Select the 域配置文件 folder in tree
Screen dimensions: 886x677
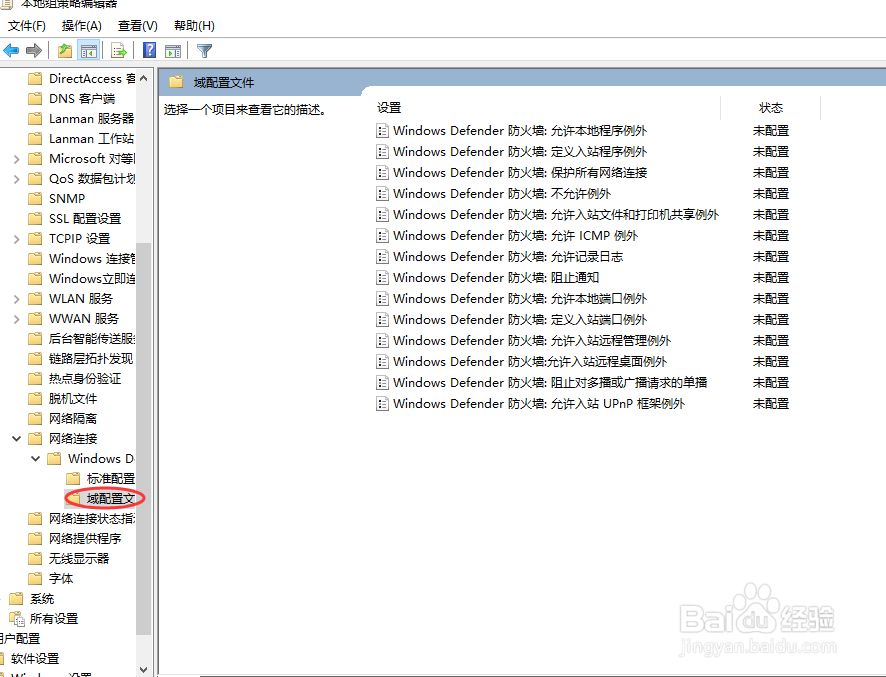(101, 498)
